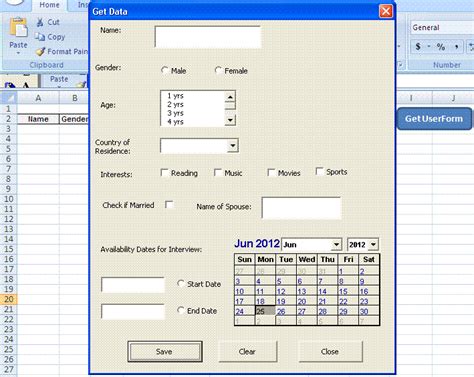The image size is (474, 377).
Task: Click the Paste icon in Clipboard group
Action: pos(18,28)
